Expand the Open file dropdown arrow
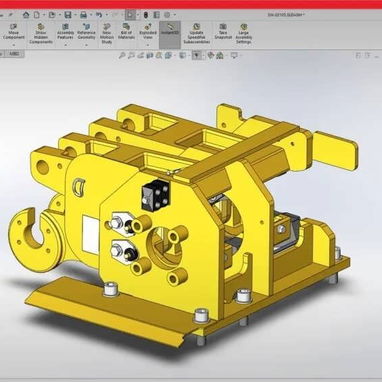382x382 pixels. [60, 15]
